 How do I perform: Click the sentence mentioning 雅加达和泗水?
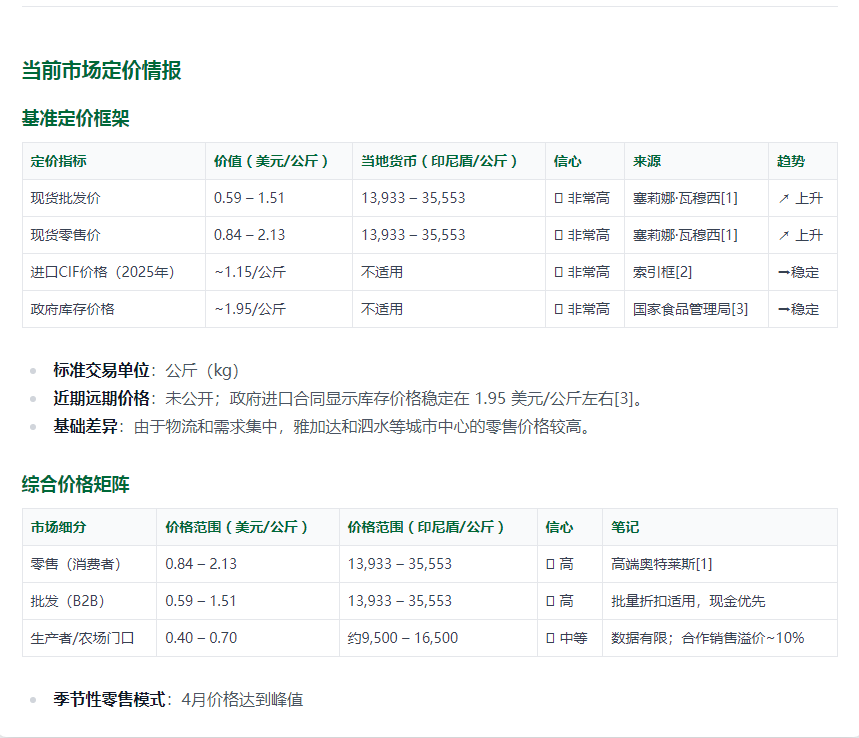pos(363,426)
